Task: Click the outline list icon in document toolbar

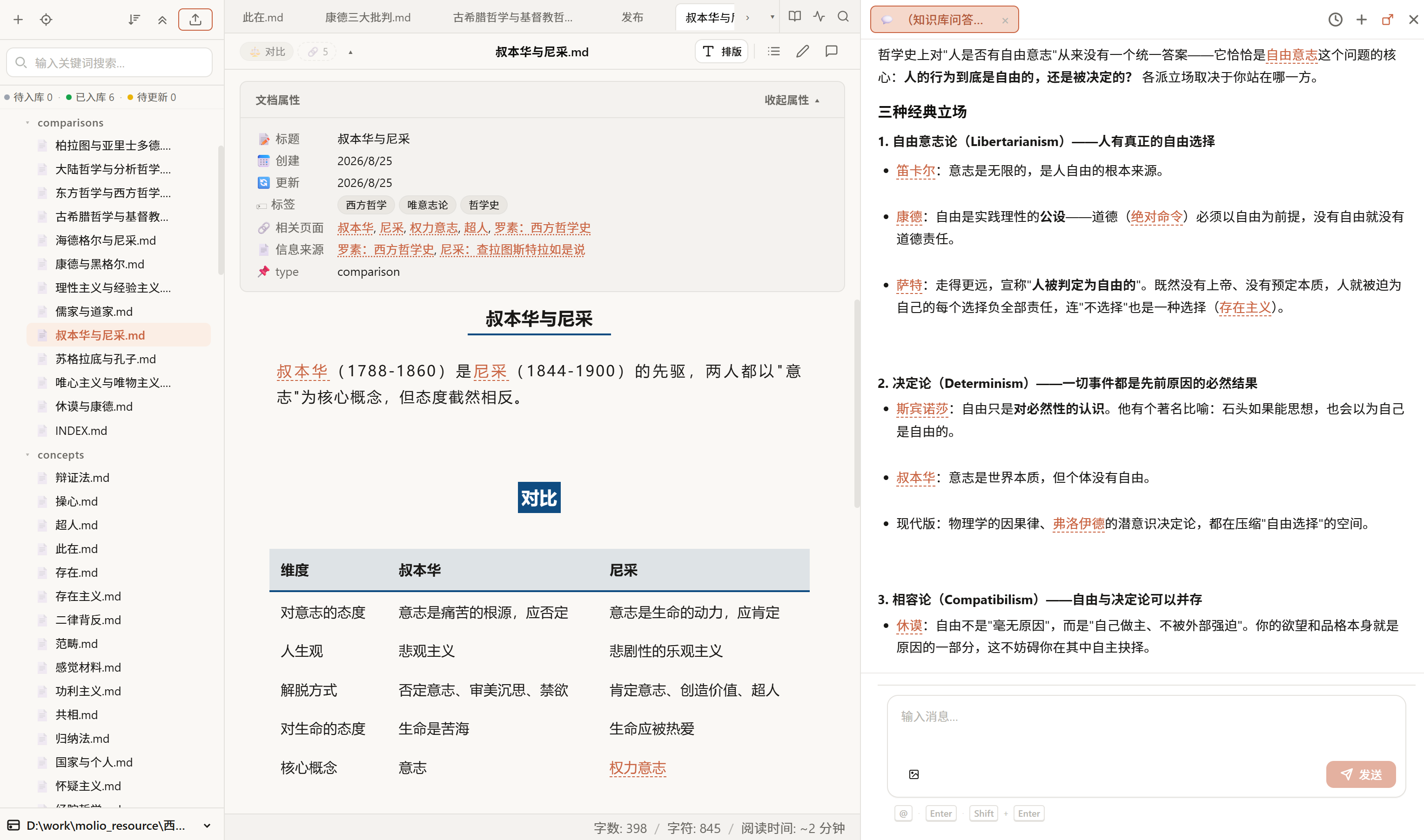Action: (774, 52)
